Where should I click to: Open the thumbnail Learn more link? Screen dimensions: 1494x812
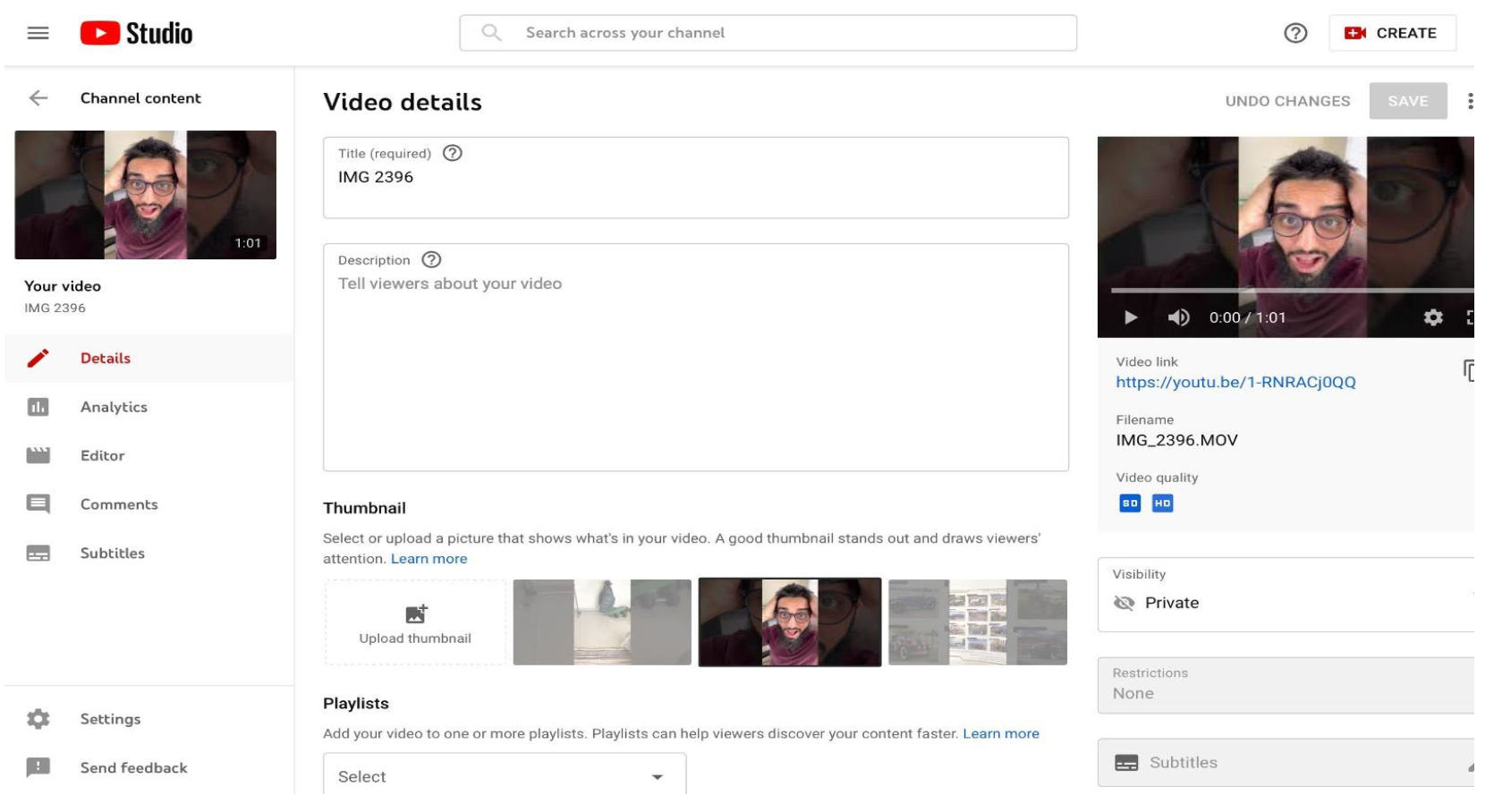[x=429, y=557]
